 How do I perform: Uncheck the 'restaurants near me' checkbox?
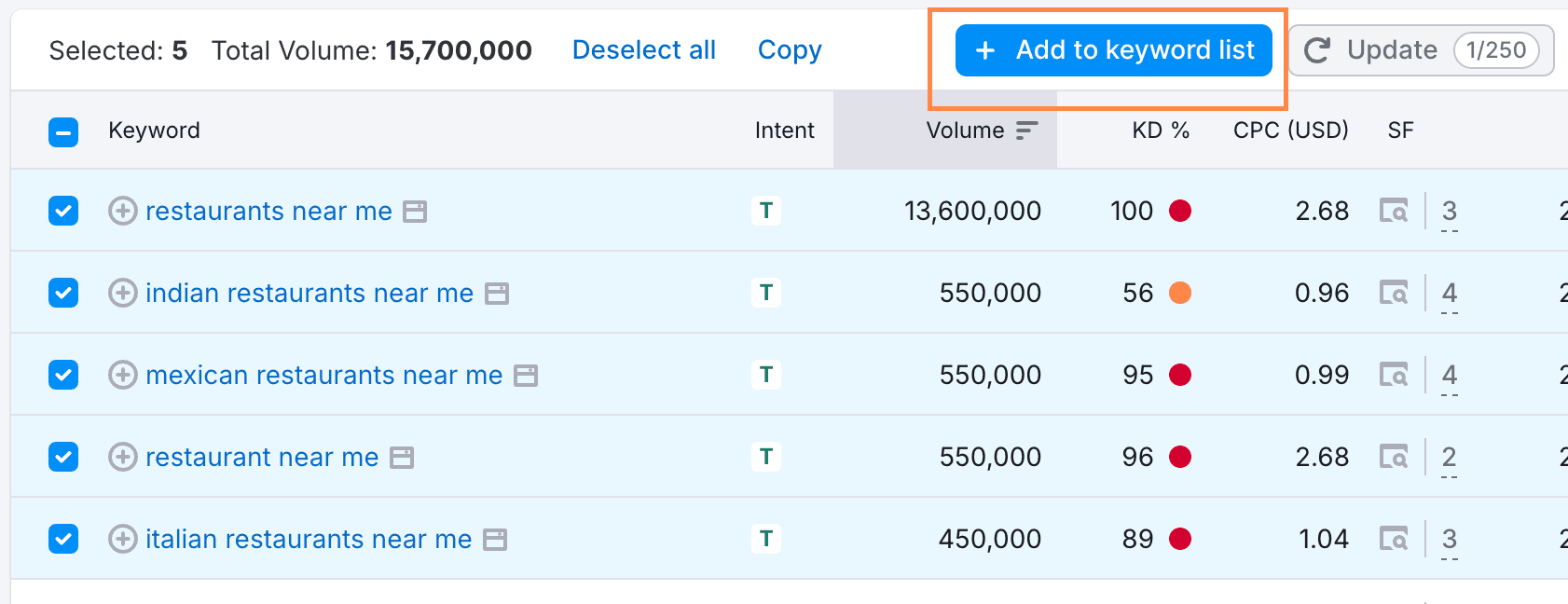pyautogui.click(x=63, y=212)
